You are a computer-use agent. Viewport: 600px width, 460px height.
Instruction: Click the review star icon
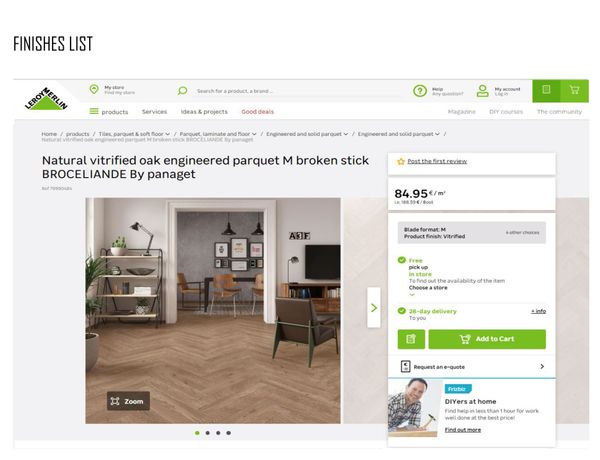click(401, 161)
